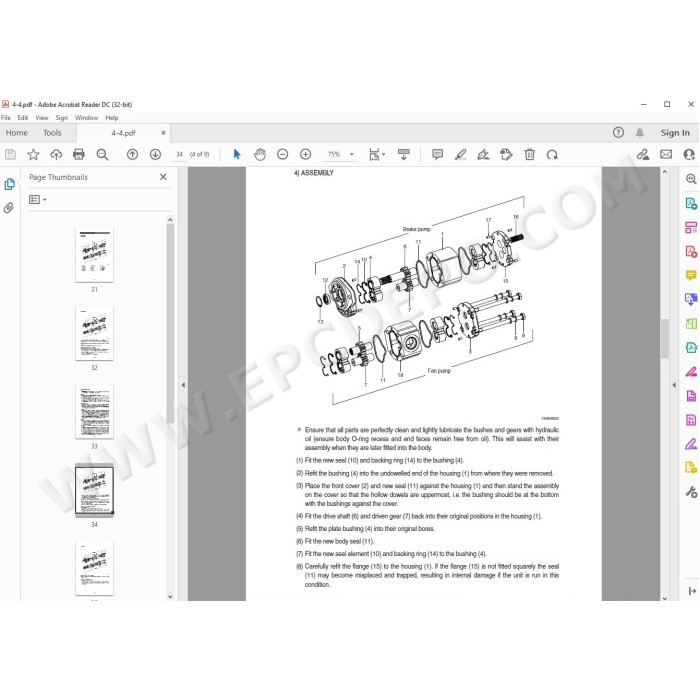The width and height of the screenshot is (700, 700).
Task: Expand the right pane toggle at the bottom
Action: click(692, 591)
